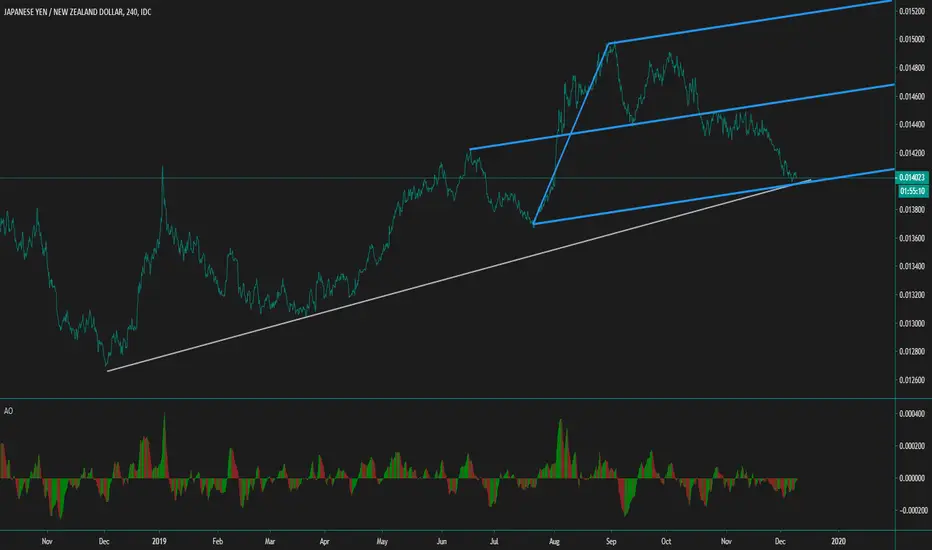Image resolution: width=932 pixels, height=550 pixels.
Task: Click the AO scale value -0.000200
Action: (911, 510)
